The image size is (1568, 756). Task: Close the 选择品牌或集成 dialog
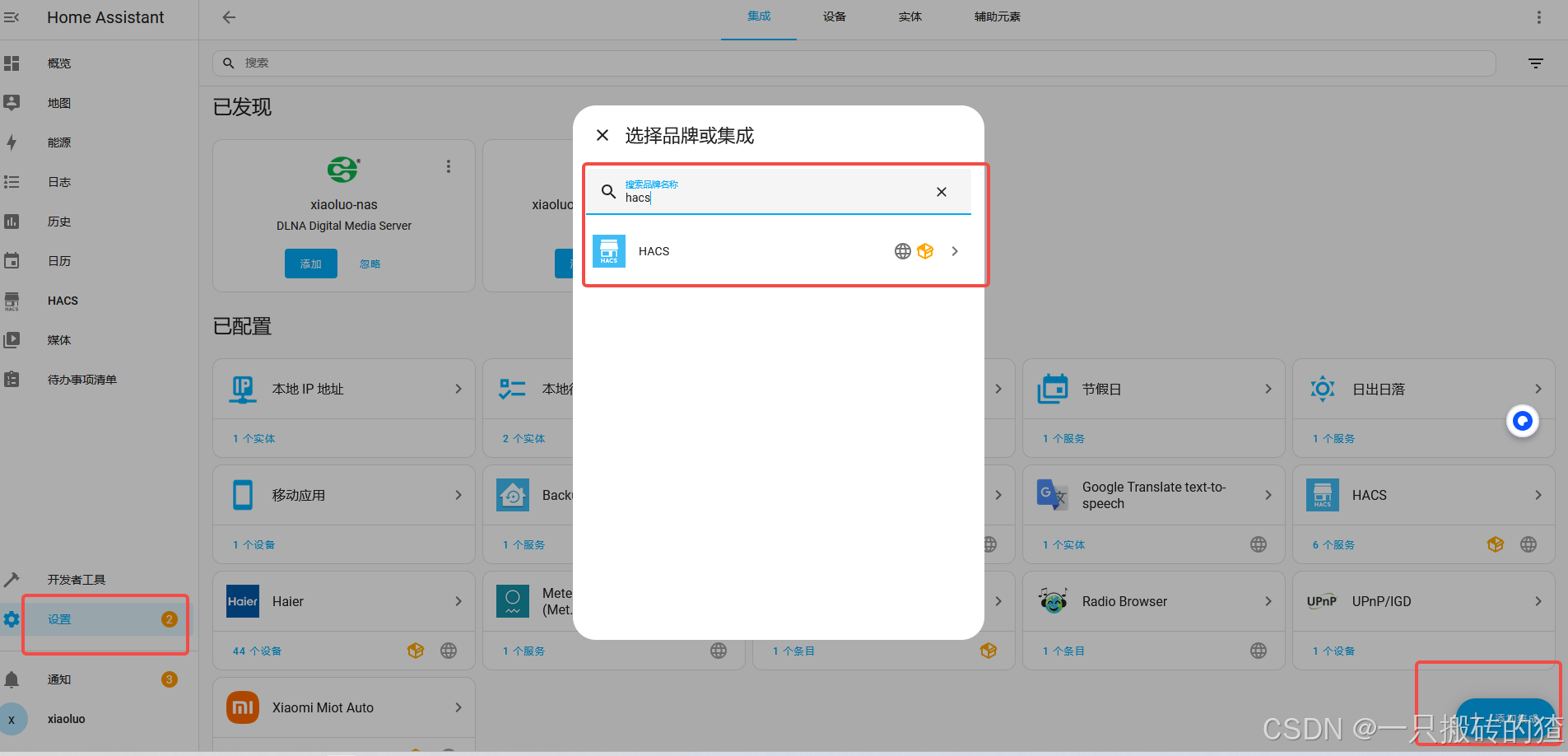tap(603, 135)
